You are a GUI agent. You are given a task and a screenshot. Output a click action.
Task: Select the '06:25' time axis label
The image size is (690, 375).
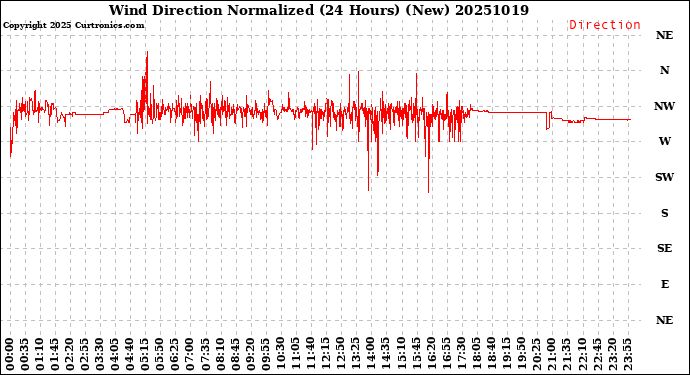(175, 355)
